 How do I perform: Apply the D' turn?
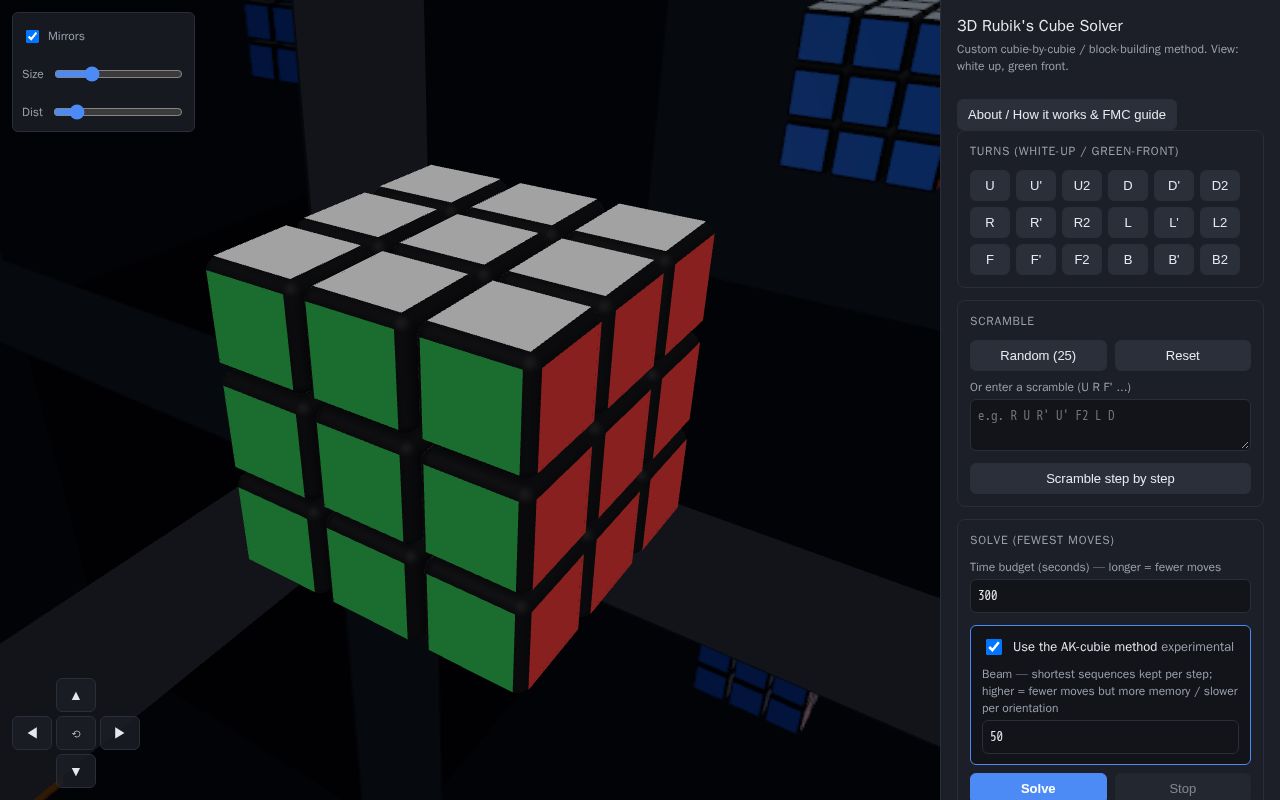click(1174, 185)
